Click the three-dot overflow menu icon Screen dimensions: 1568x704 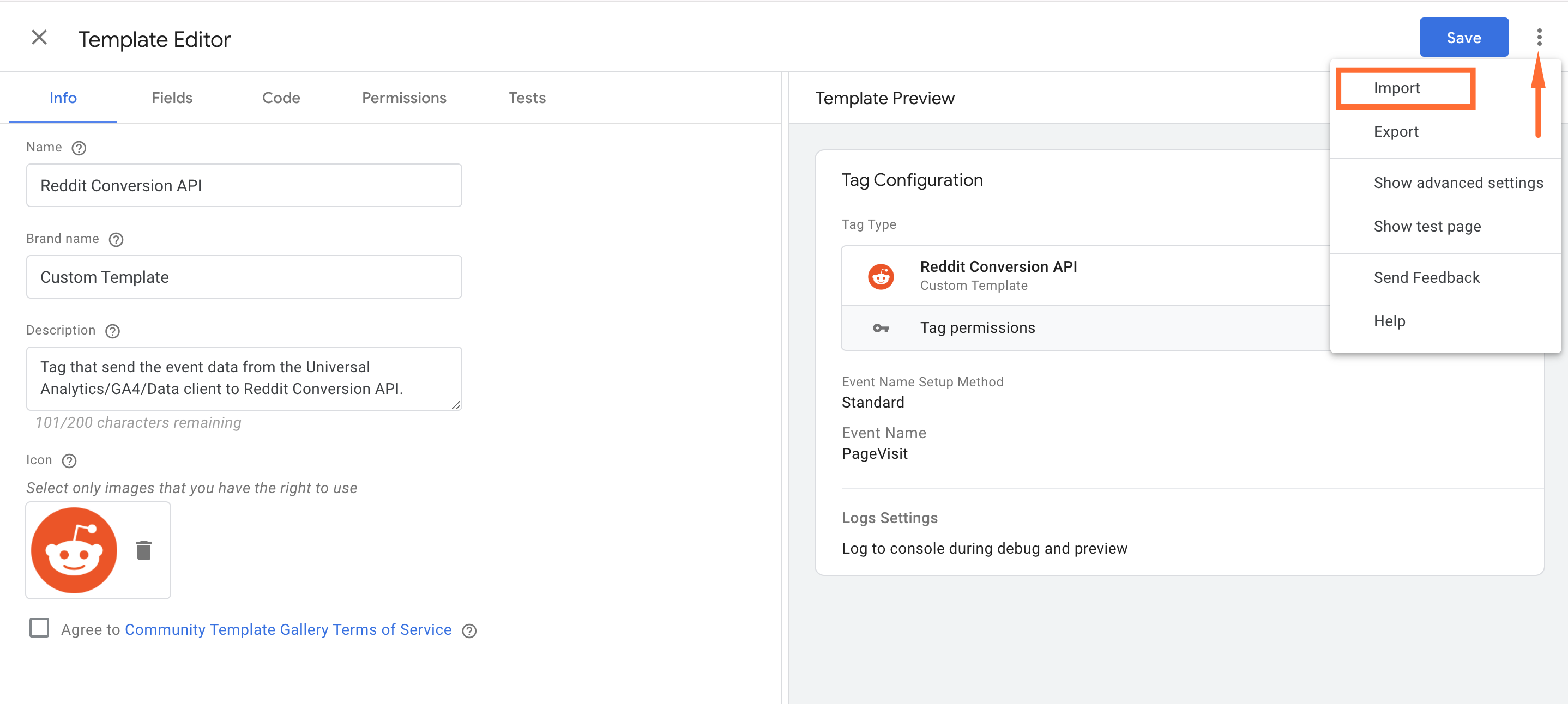pyautogui.click(x=1540, y=37)
